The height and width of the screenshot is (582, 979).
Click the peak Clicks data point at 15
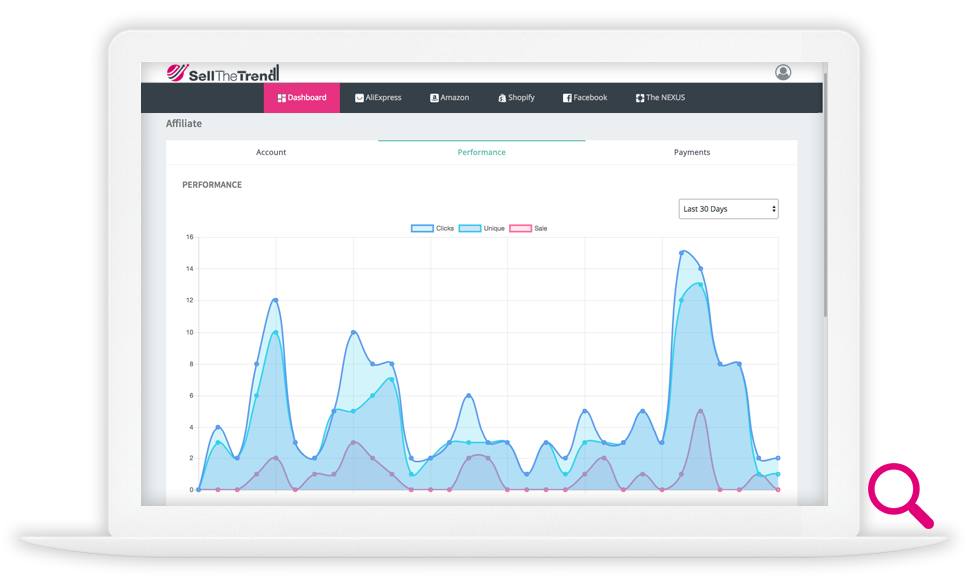pyautogui.click(x=682, y=253)
